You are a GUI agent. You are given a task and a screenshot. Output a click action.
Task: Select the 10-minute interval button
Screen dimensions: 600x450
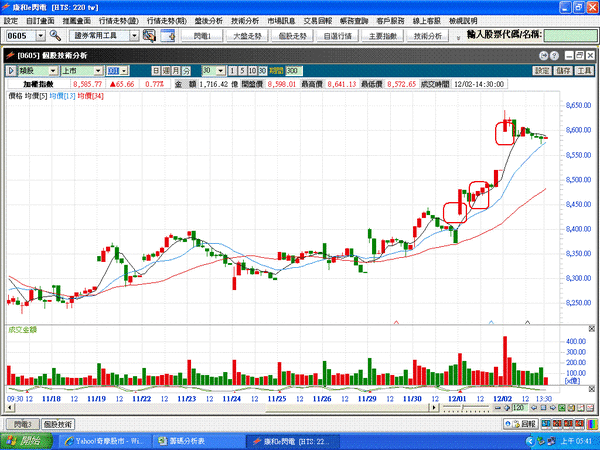pos(252,71)
